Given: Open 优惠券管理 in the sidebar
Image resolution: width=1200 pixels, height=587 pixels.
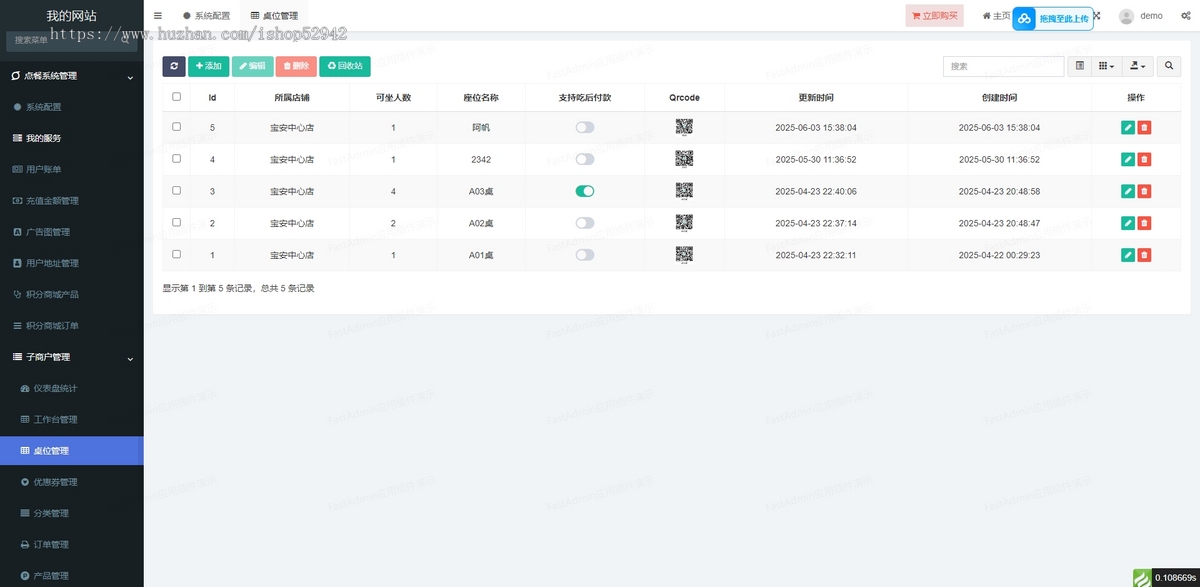Looking at the screenshot, I should coord(55,482).
